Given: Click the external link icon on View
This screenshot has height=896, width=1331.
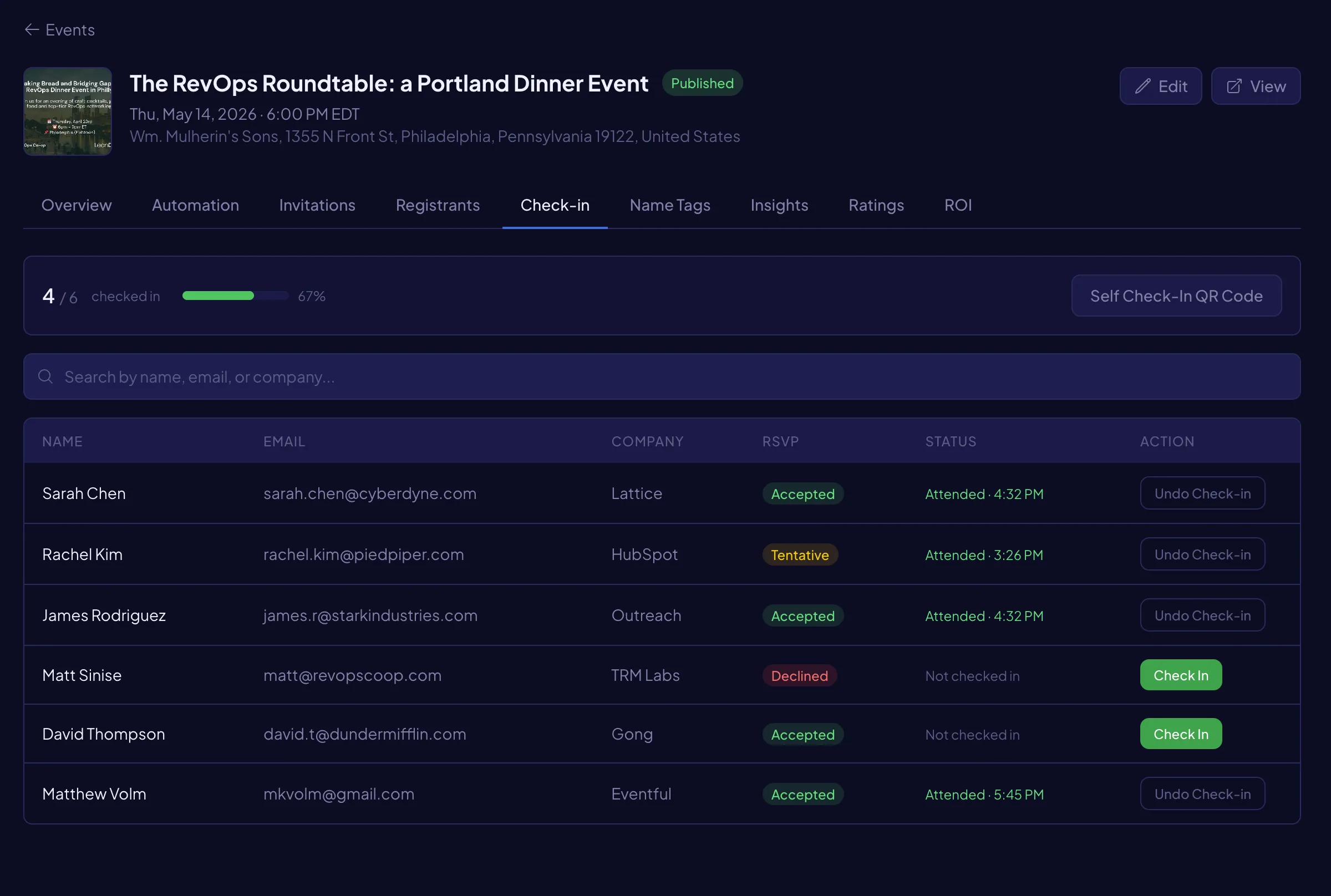Looking at the screenshot, I should point(1234,86).
